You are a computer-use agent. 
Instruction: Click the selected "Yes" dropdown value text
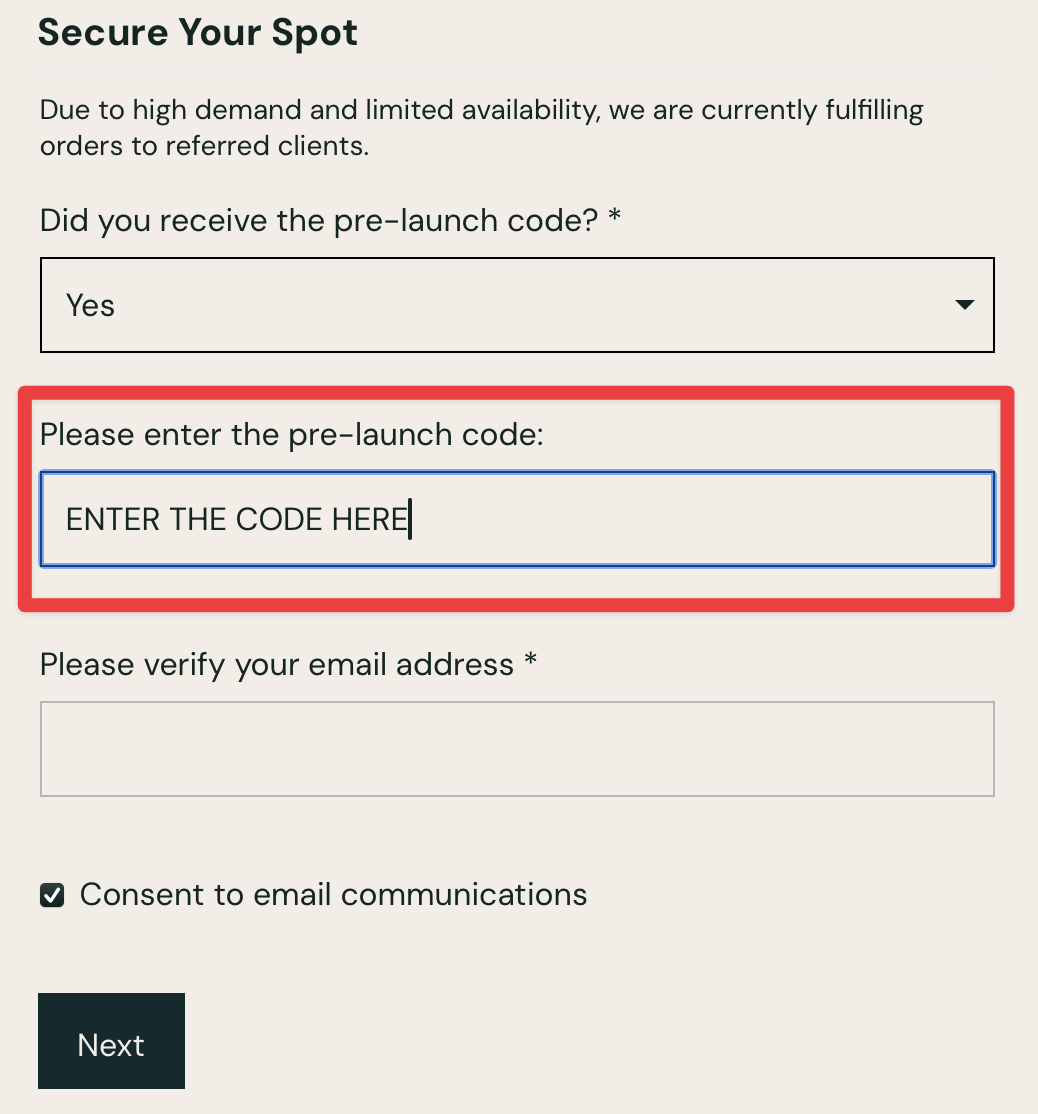(90, 305)
